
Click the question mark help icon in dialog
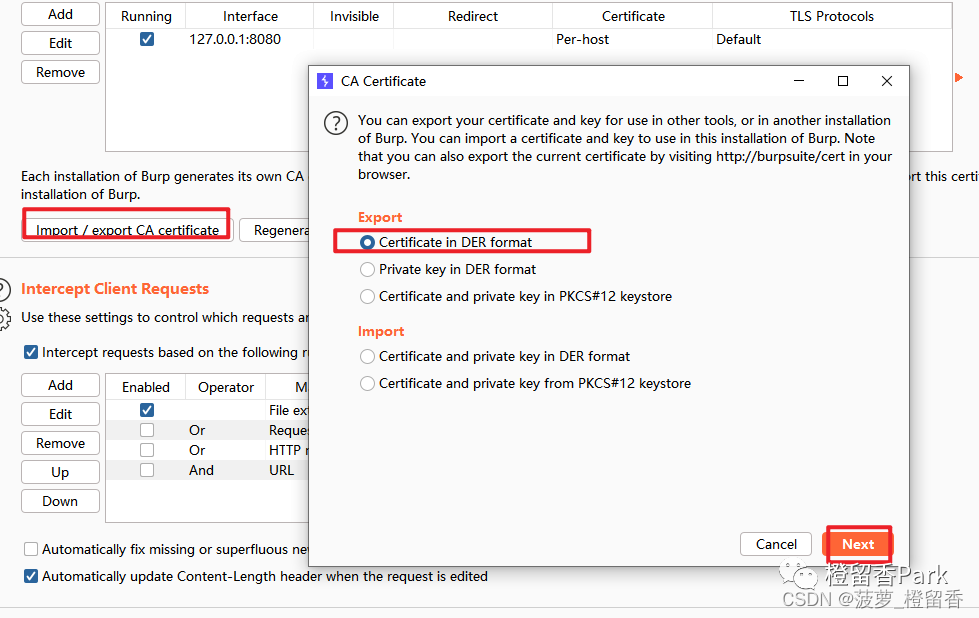point(335,123)
